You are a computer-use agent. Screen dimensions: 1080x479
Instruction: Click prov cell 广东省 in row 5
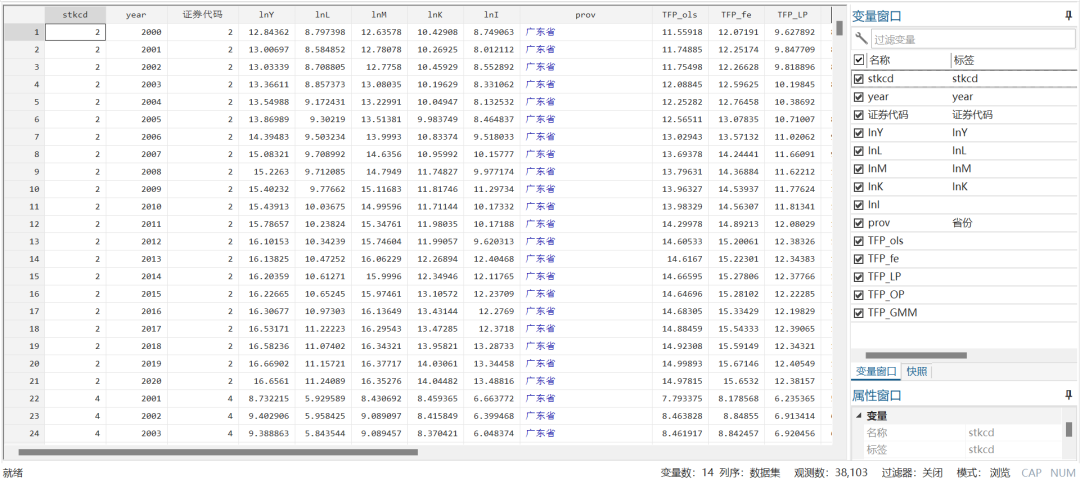tap(586, 102)
